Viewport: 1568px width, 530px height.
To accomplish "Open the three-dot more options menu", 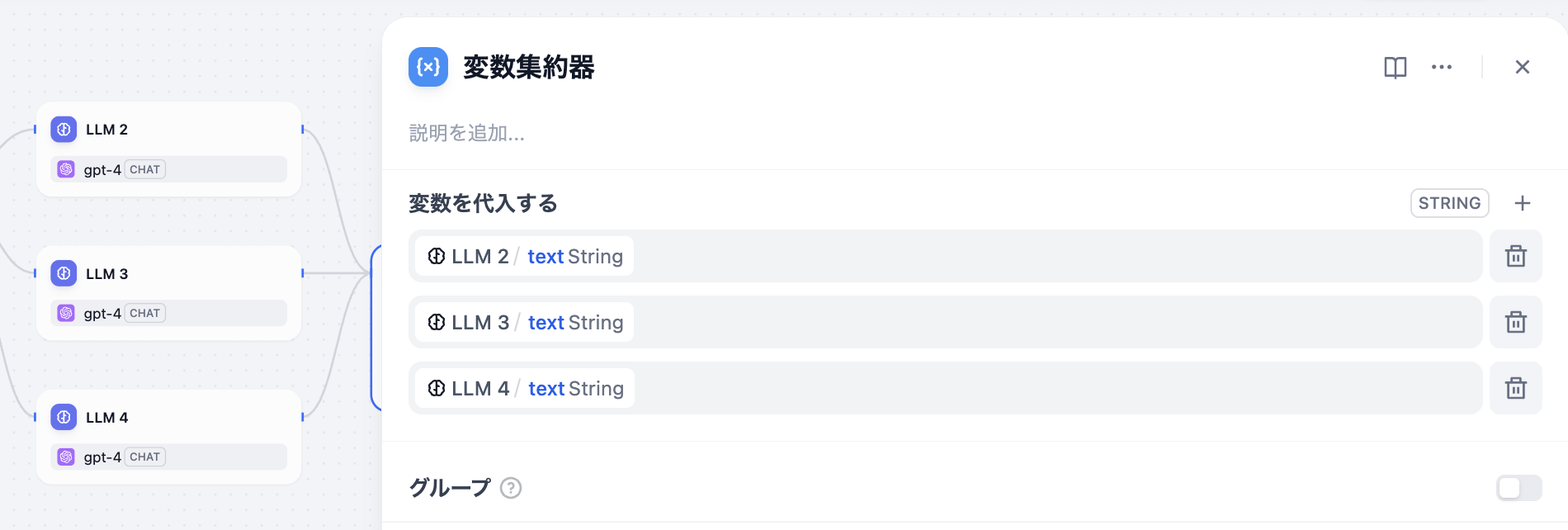I will click(1442, 67).
